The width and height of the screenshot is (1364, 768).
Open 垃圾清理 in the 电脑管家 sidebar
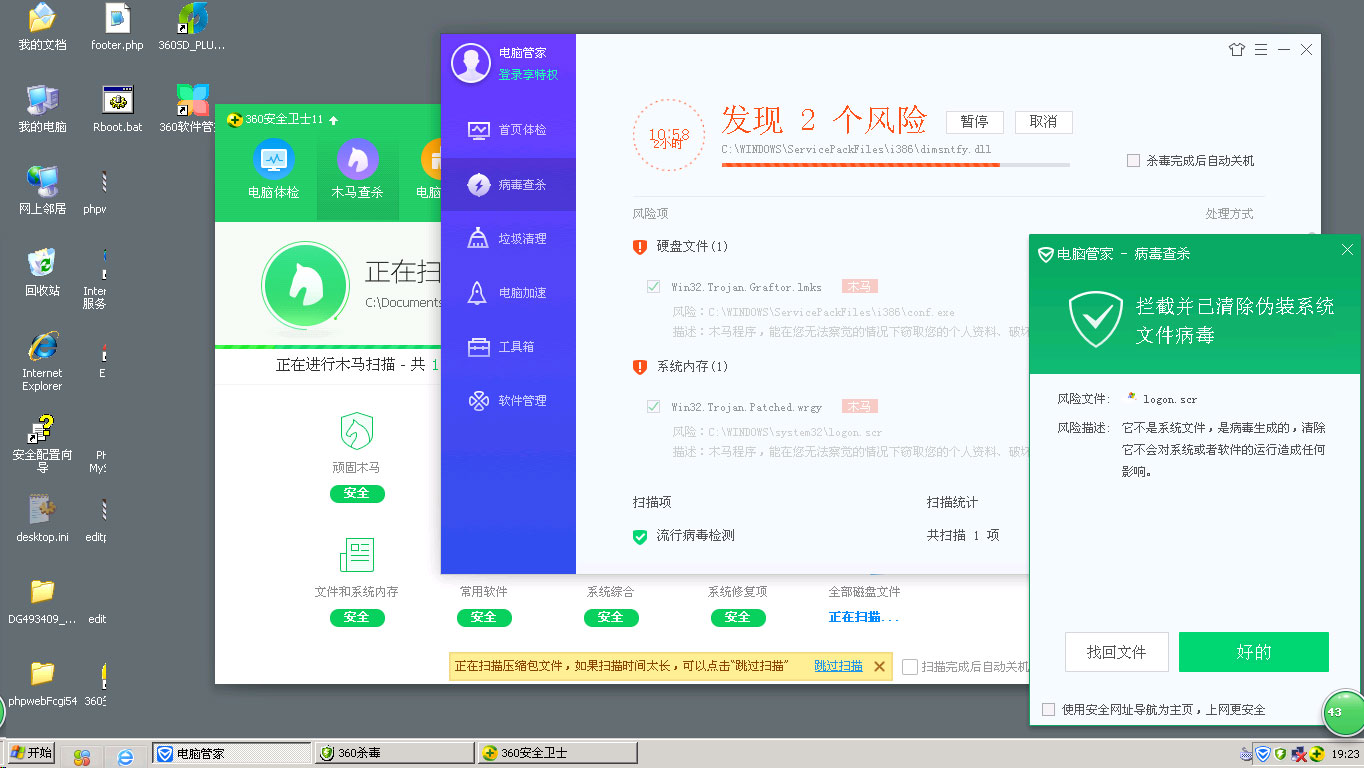[x=508, y=238]
